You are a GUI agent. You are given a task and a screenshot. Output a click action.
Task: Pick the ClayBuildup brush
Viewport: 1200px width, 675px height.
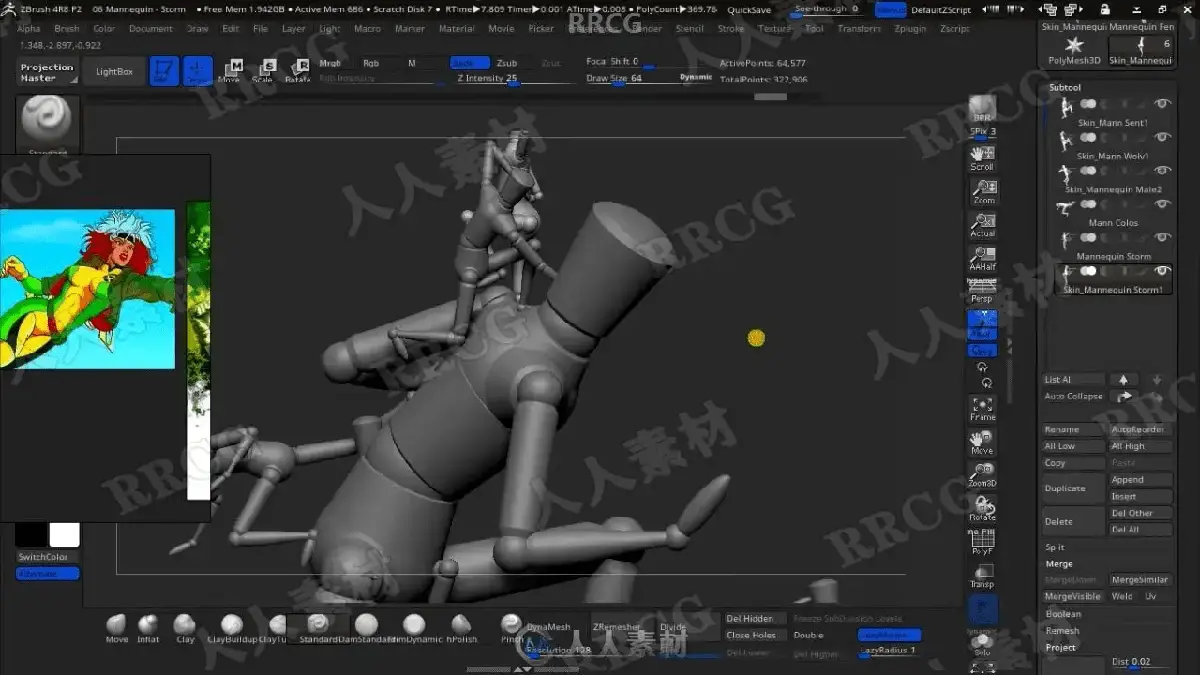pyautogui.click(x=231, y=628)
